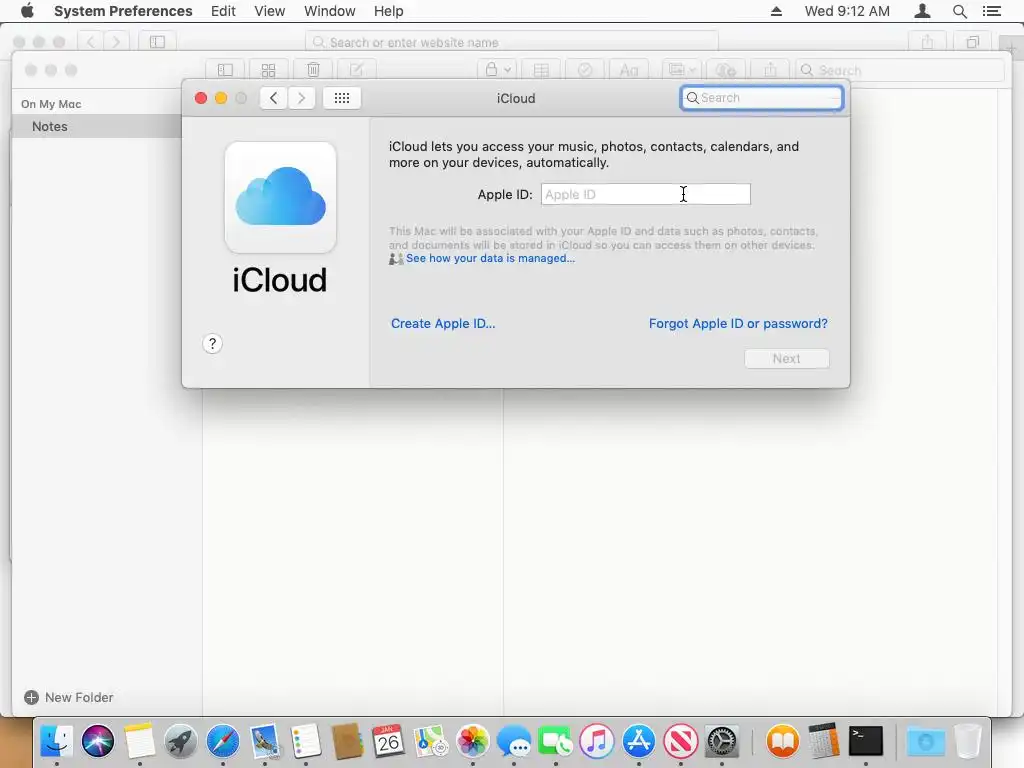
Task: Minimize the iCloud preferences window
Action: tap(221, 98)
